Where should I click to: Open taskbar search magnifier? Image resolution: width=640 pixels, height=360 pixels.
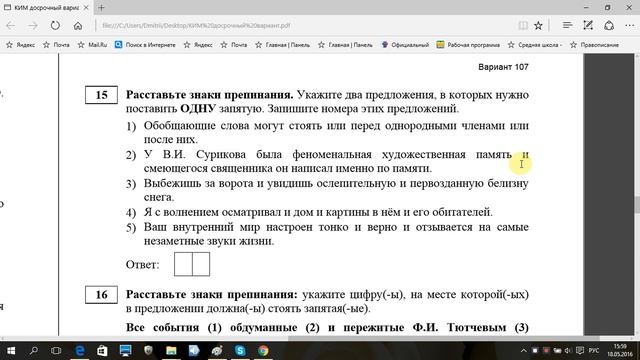click(x=34, y=351)
